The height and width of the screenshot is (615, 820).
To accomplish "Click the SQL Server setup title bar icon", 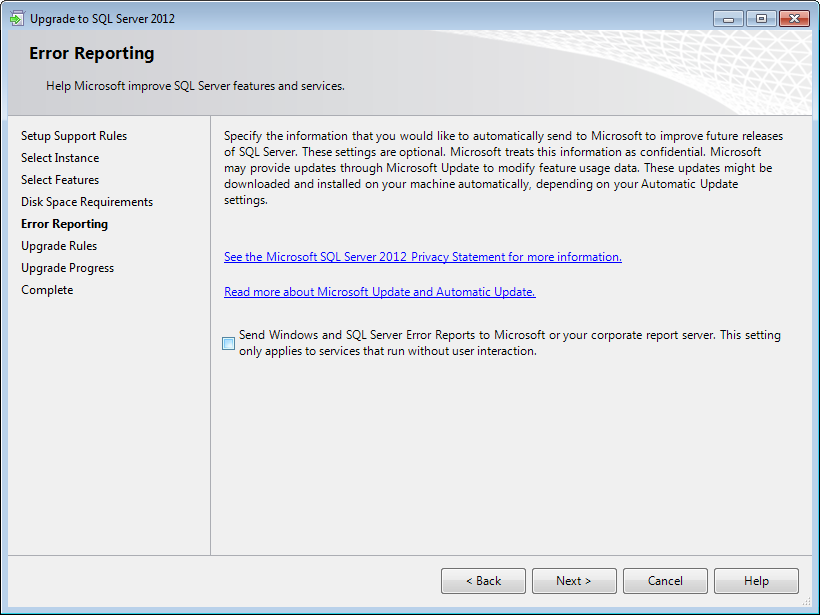I will tap(17, 19).
